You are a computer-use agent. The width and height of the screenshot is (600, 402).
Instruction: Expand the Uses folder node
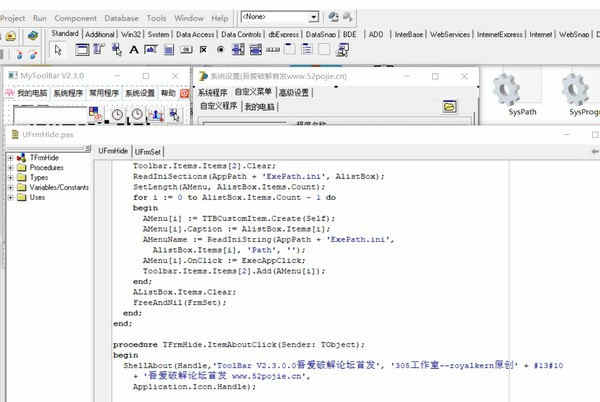[11, 197]
